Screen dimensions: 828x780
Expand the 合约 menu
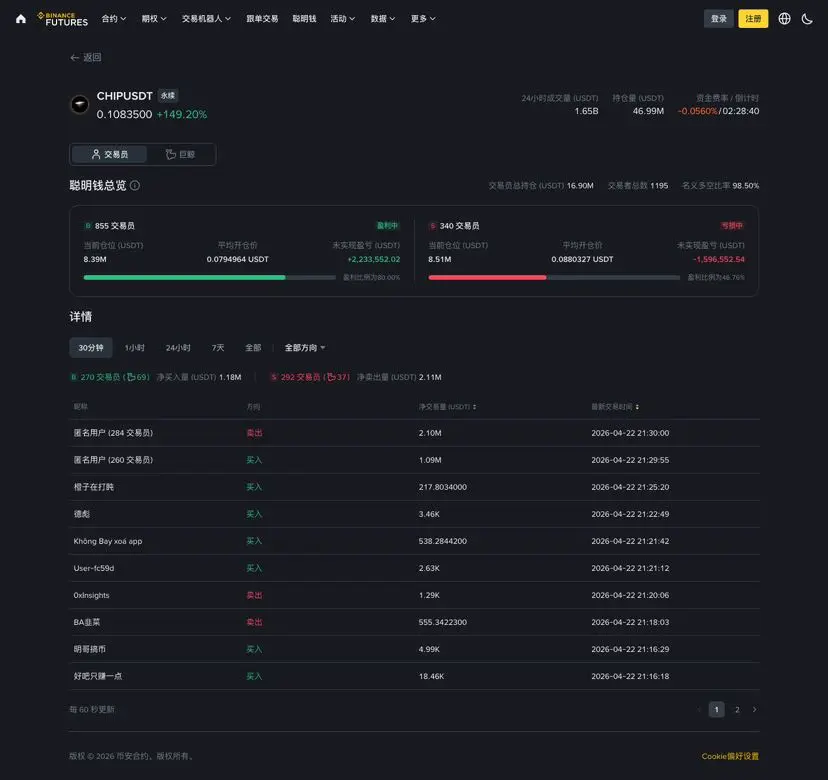(114, 18)
